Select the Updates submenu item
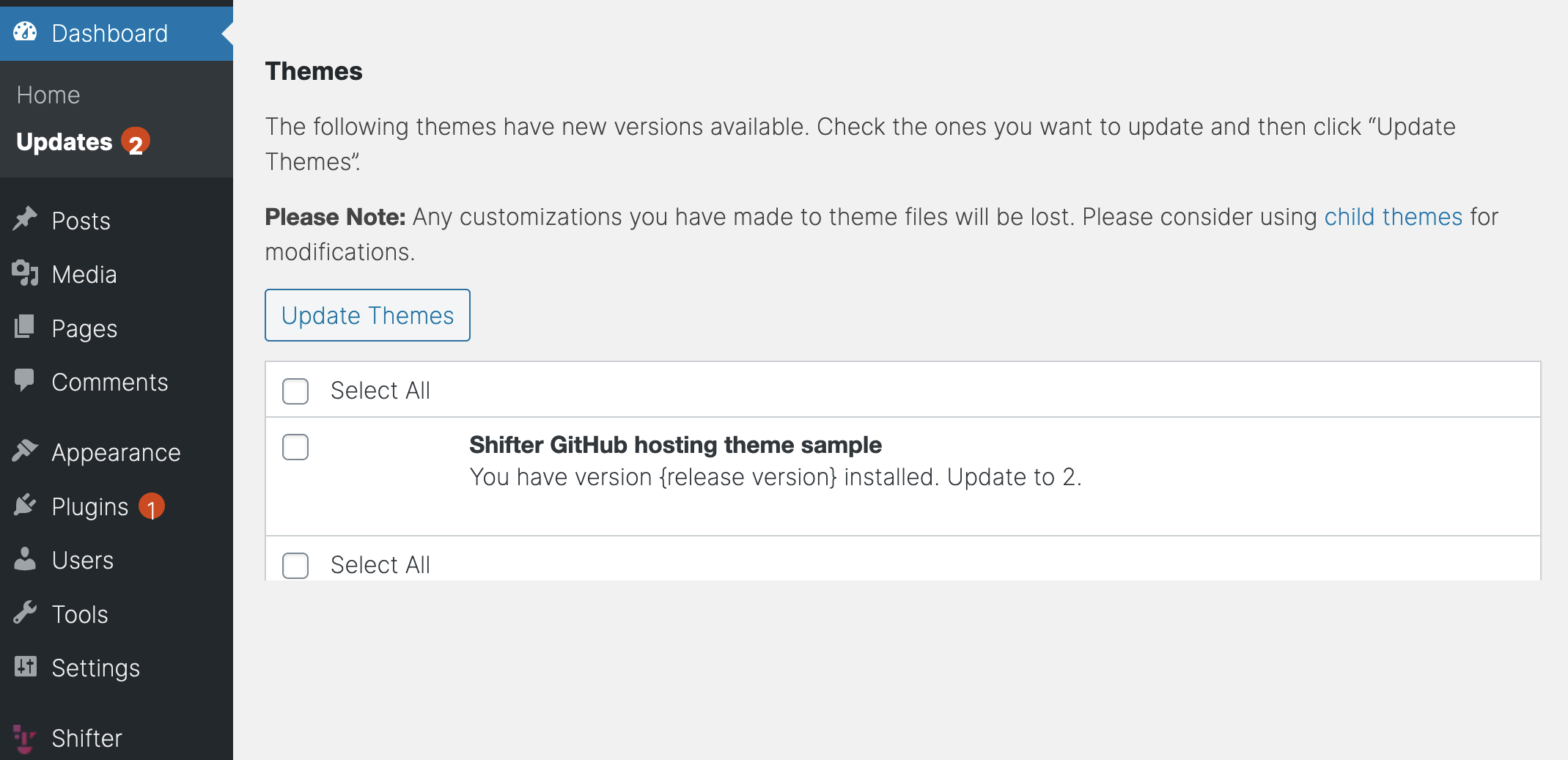 pos(65,141)
